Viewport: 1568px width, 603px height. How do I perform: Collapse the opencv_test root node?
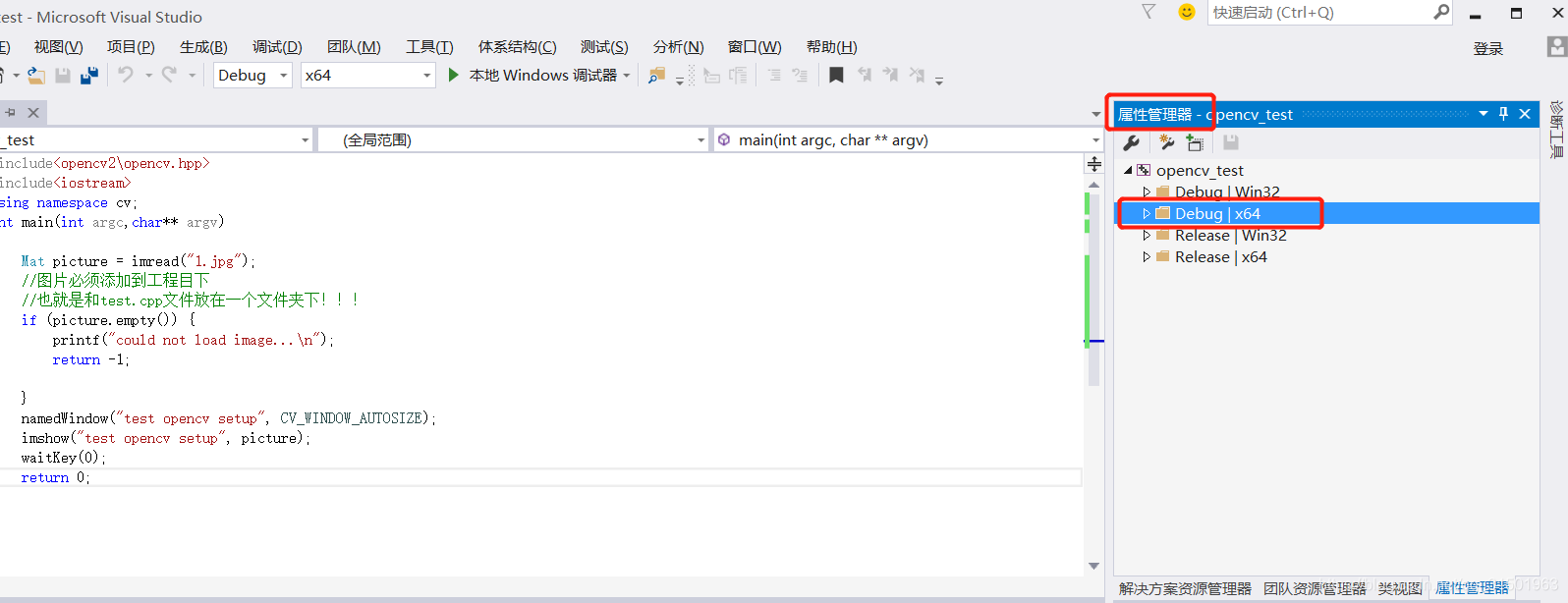point(1128,170)
